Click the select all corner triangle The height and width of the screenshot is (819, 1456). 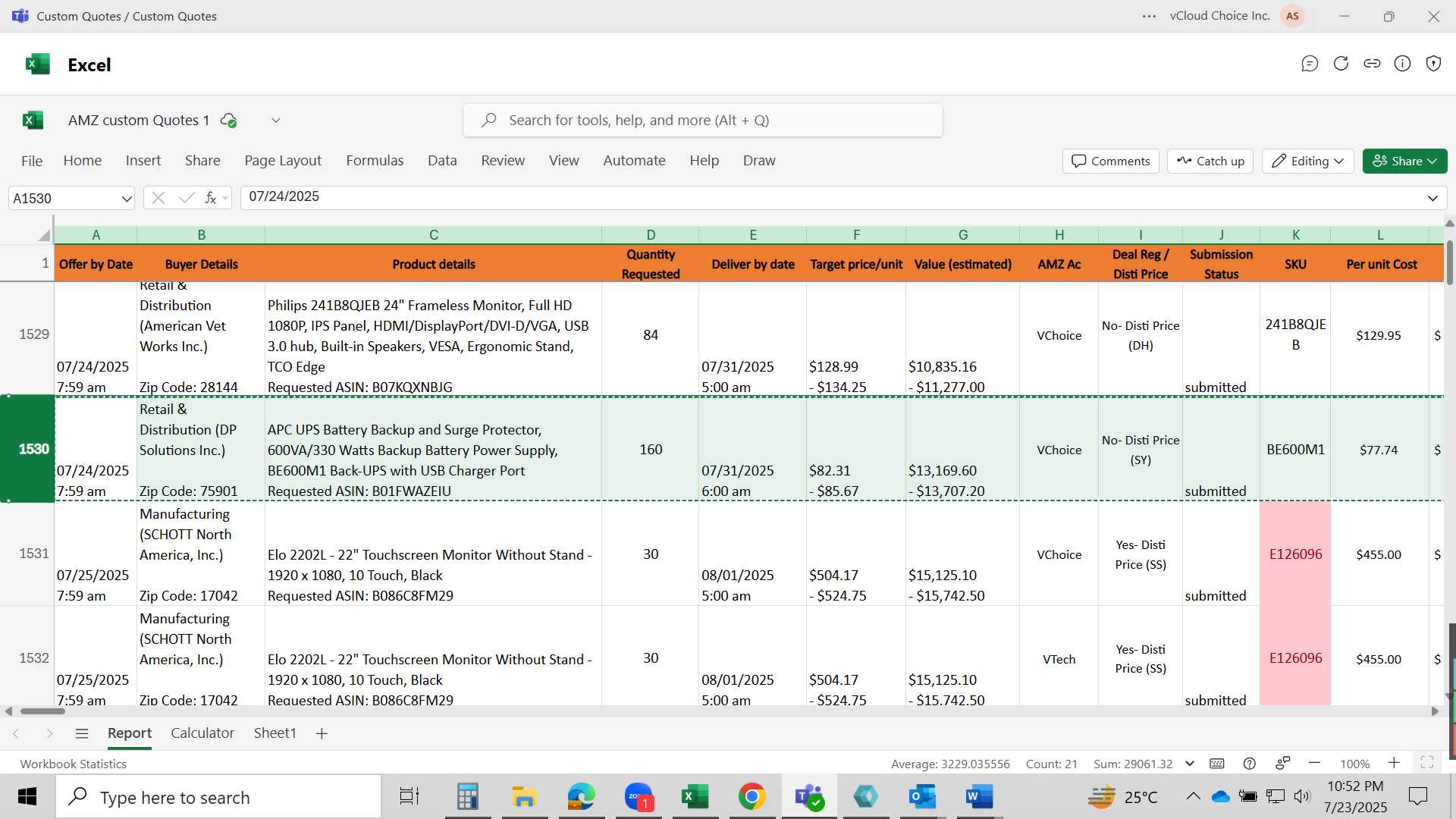point(45,235)
